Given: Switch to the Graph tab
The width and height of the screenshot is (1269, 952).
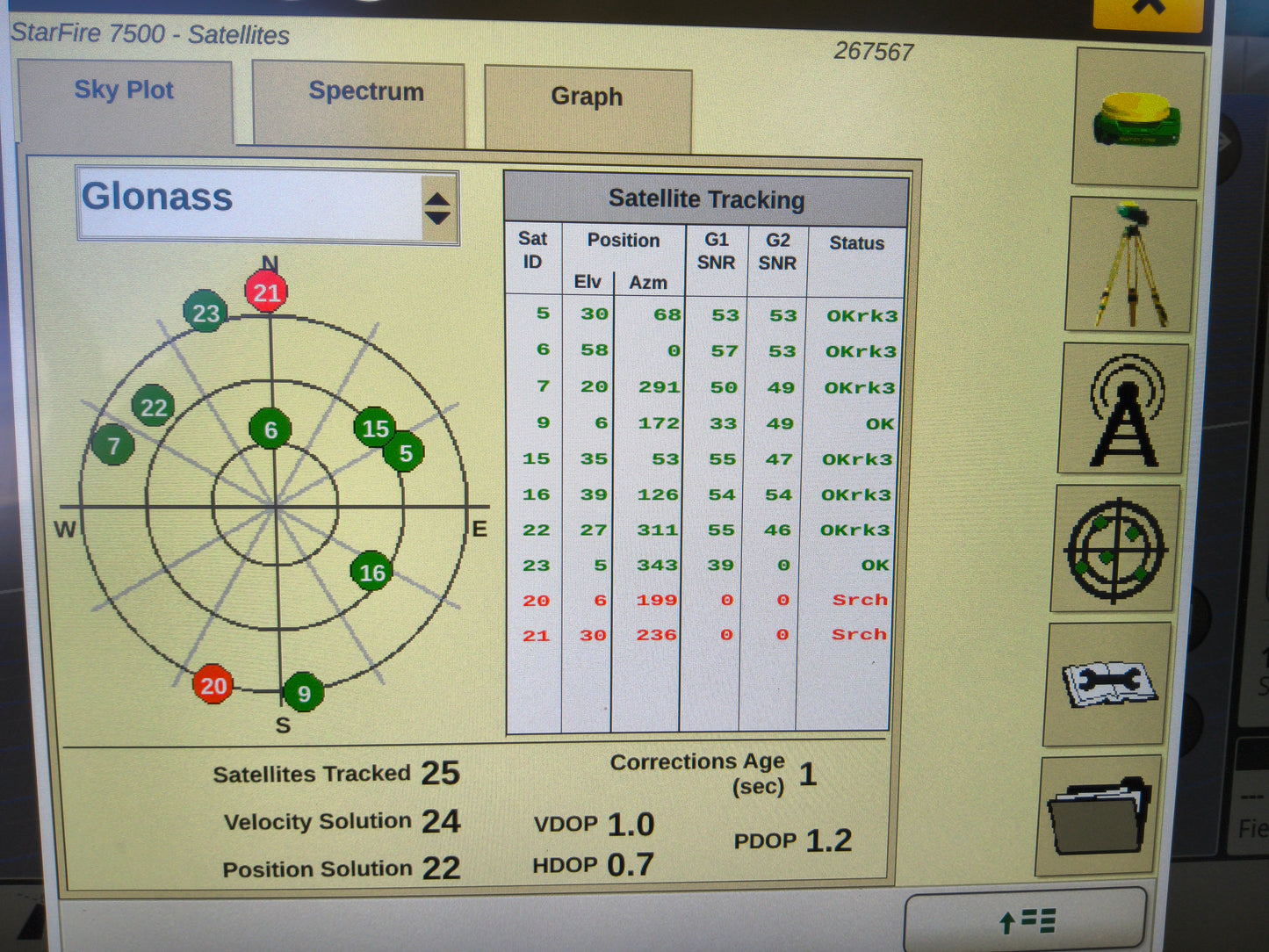Looking at the screenshot, I should [x=588, y=109].
